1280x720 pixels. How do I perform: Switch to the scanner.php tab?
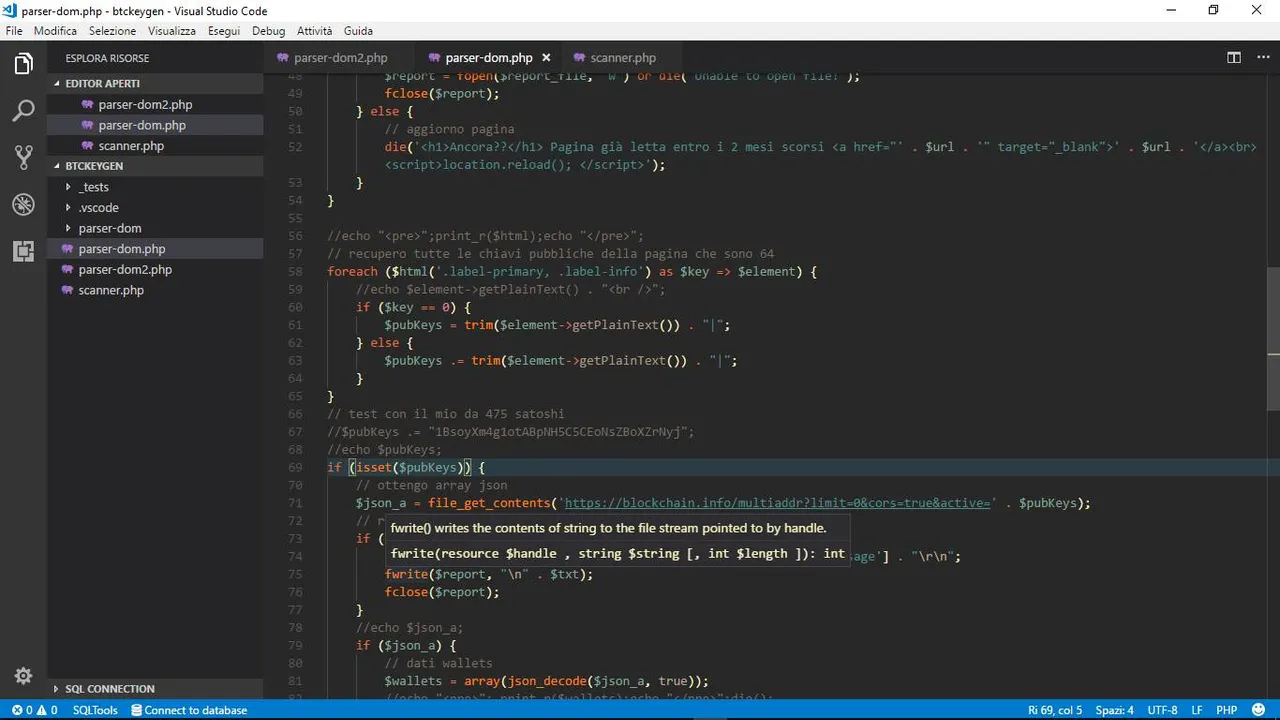[x=623, y=58]
